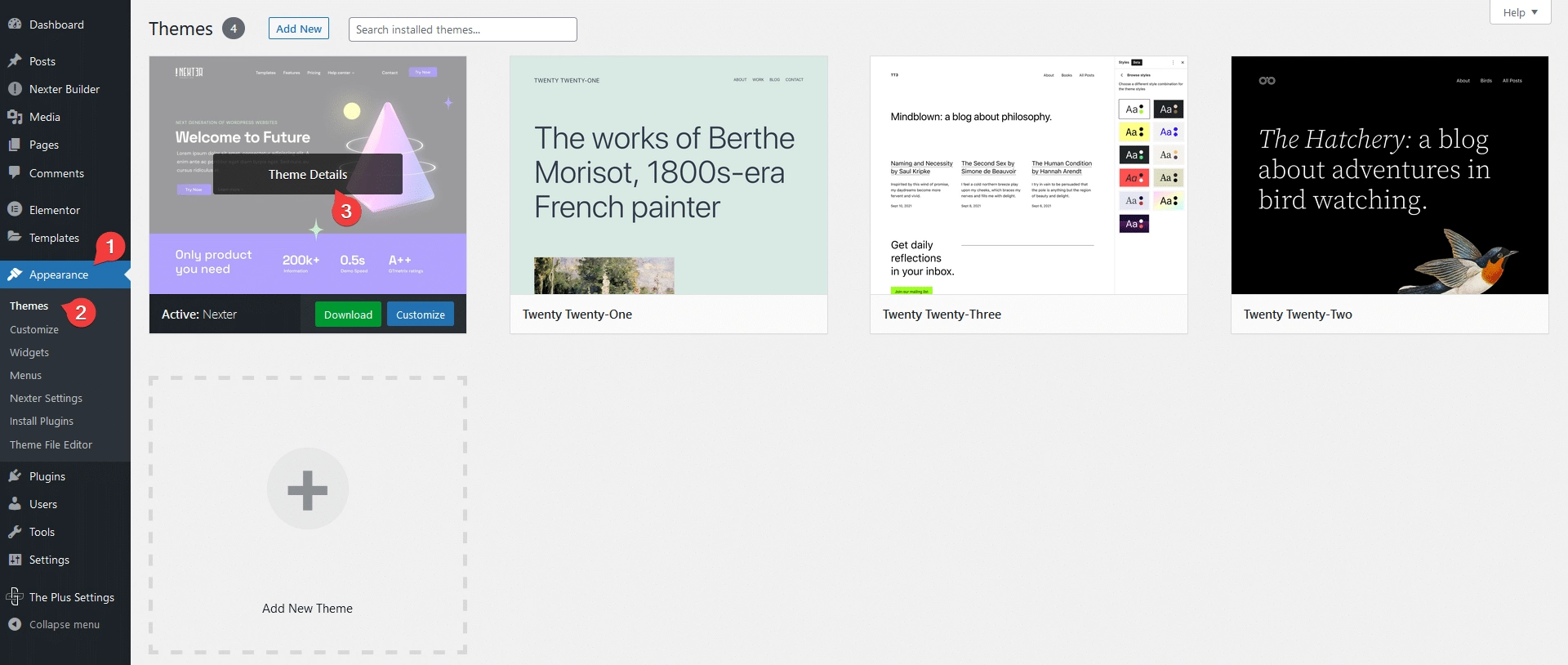Open Theme File Editor submenu
Image resolution: width=1568 pixels, height=665 pixels.
(51, 444)
